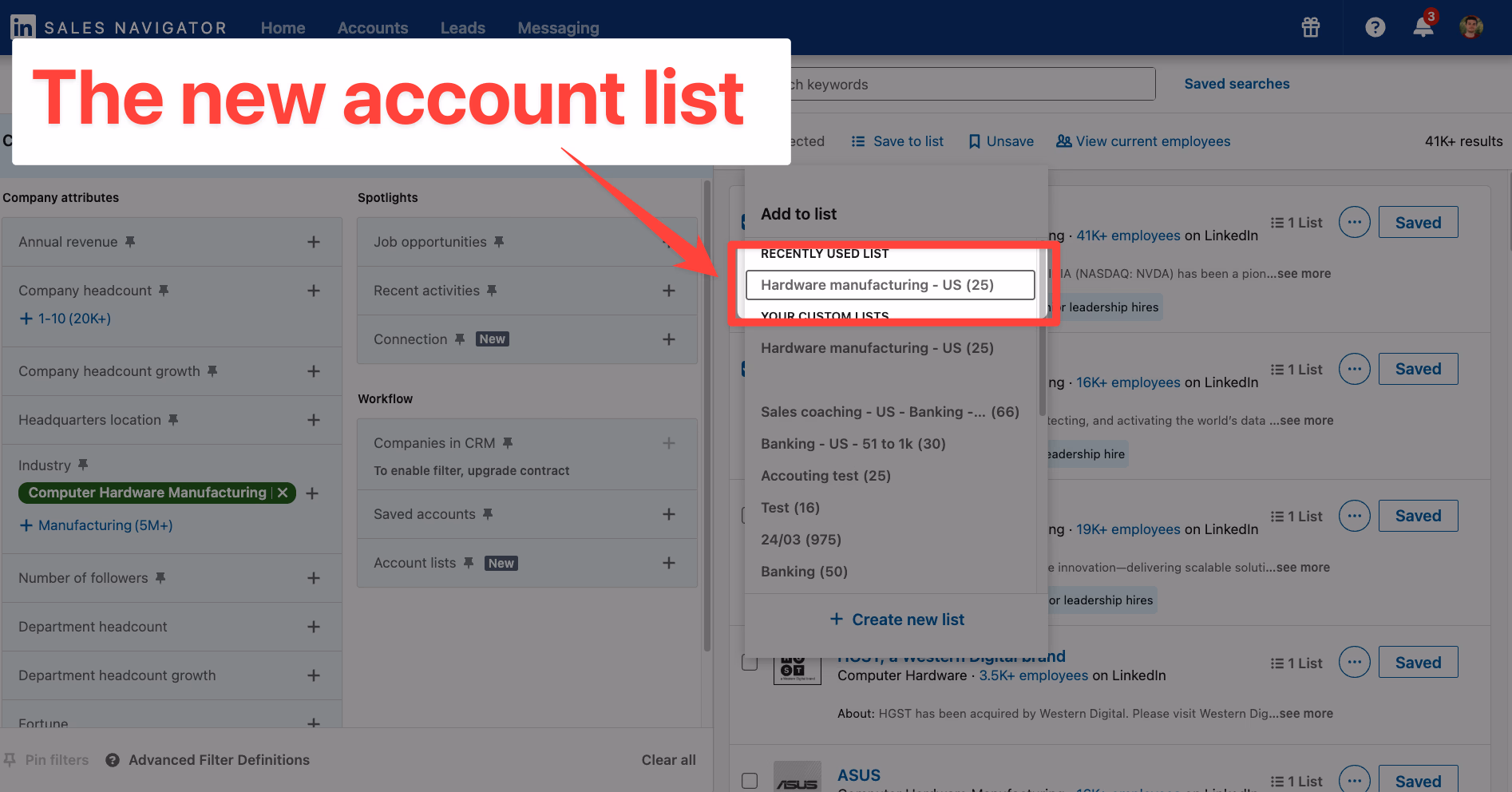Add the Manufacturing (5M+) industry suggestion
Image resolution: width=1512 pixels, height=792 pixels.
[x=96, y=525]
